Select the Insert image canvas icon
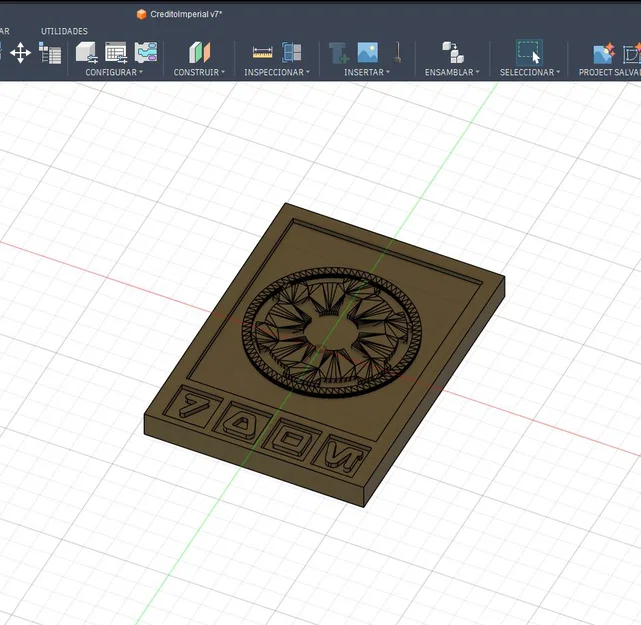This screenshot has height=625, width=641. click(x=368, y=52)
